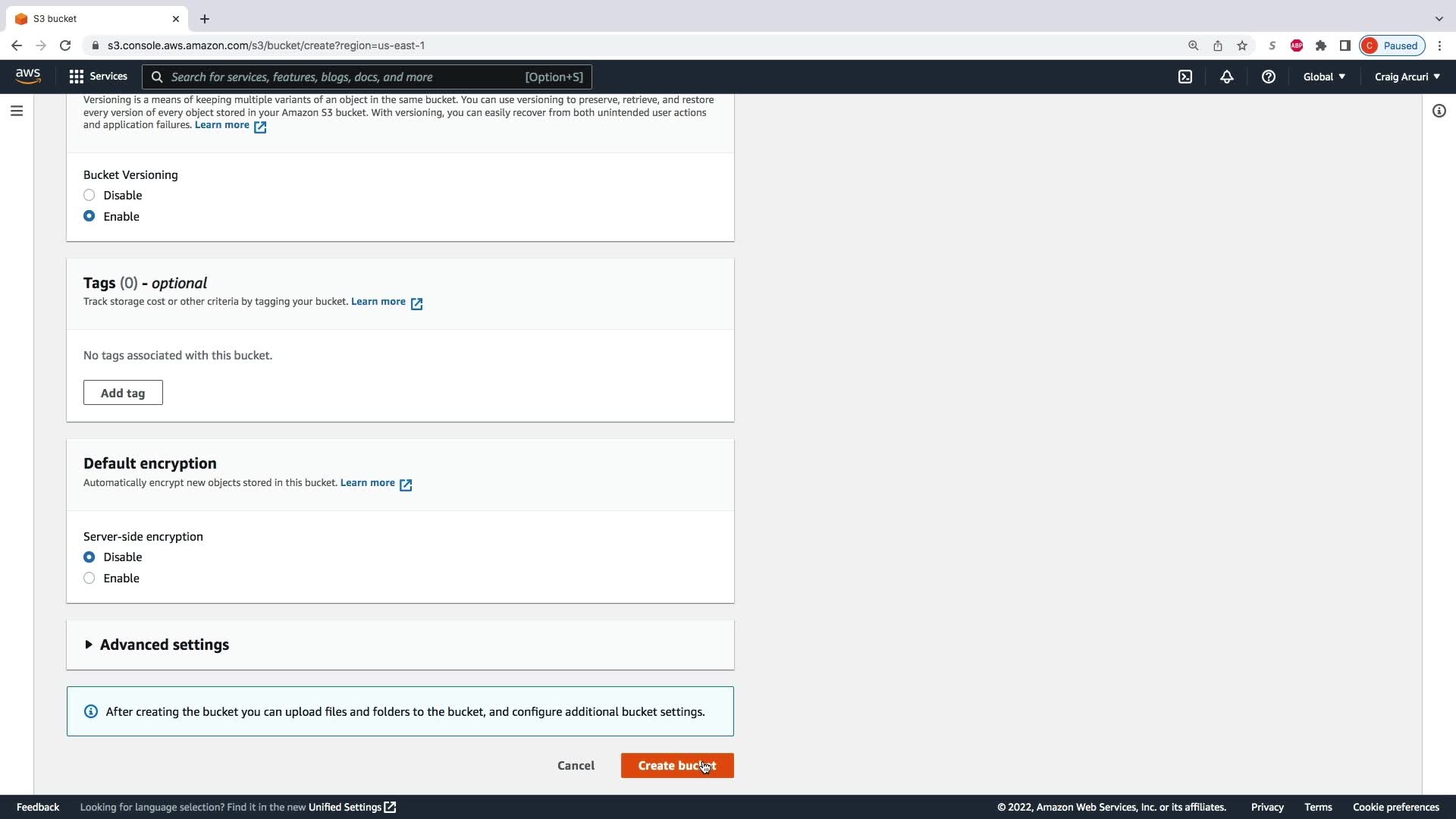Open the info panel icon

point(1439,111)
